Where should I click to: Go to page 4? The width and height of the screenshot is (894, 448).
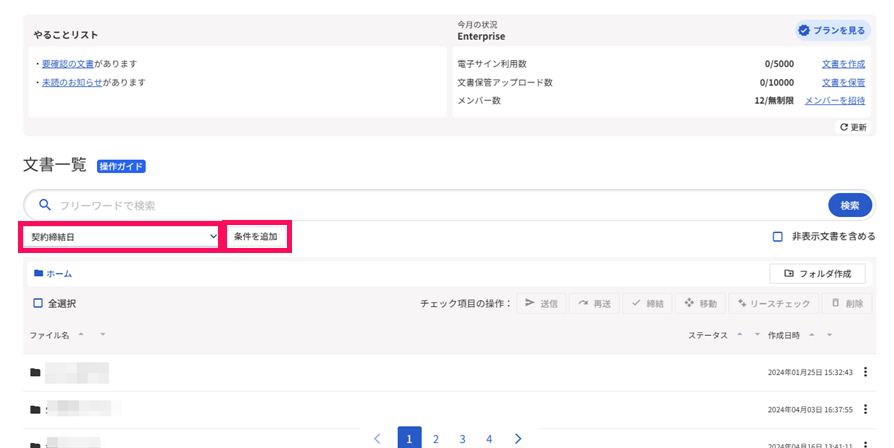point(489,439)
